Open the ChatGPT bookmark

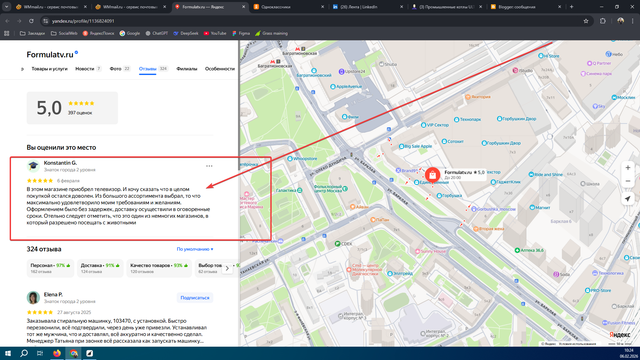(x=157, y=33)
